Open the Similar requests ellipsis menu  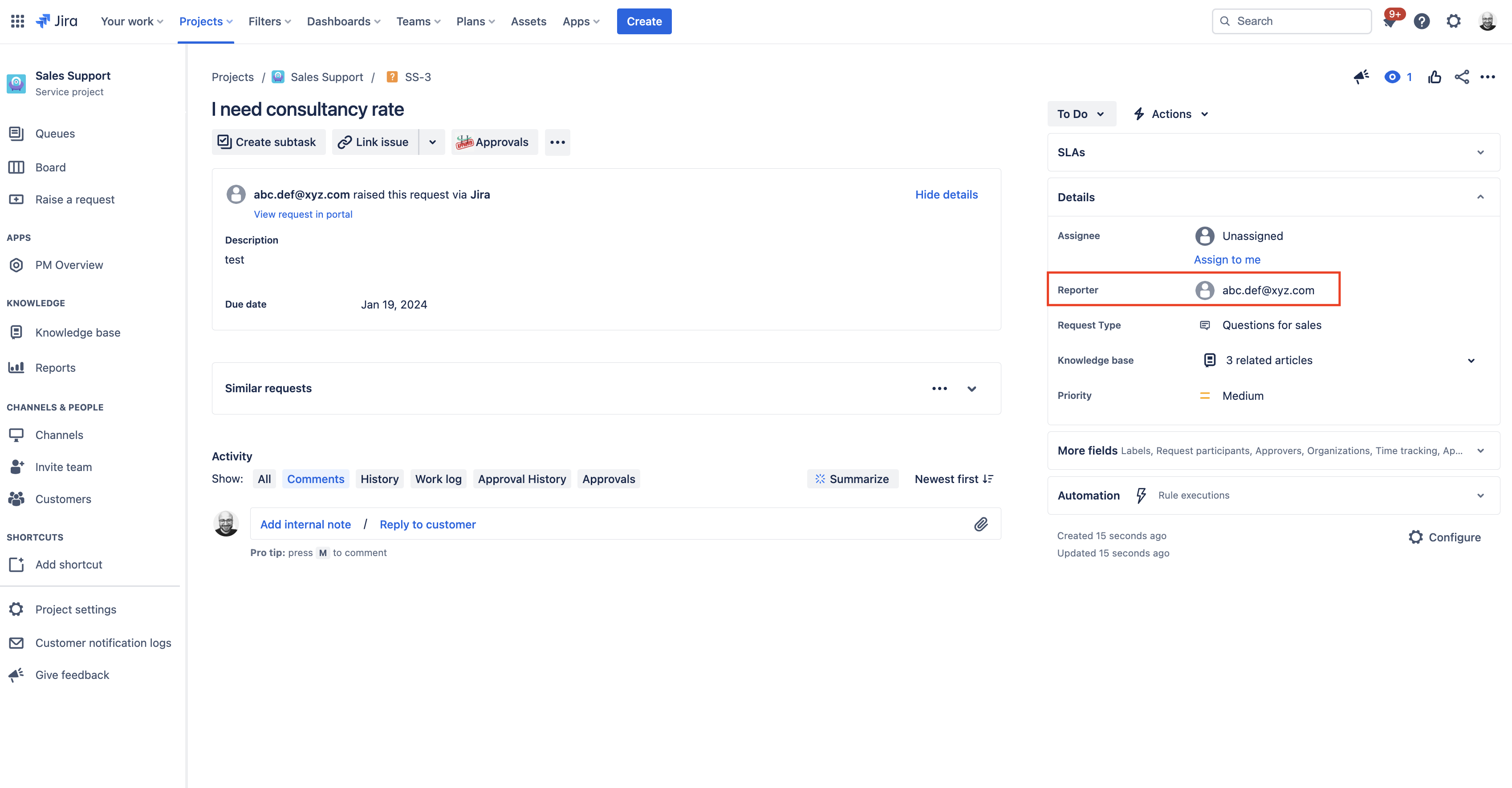pyautogui.click(x=939, y=388)
